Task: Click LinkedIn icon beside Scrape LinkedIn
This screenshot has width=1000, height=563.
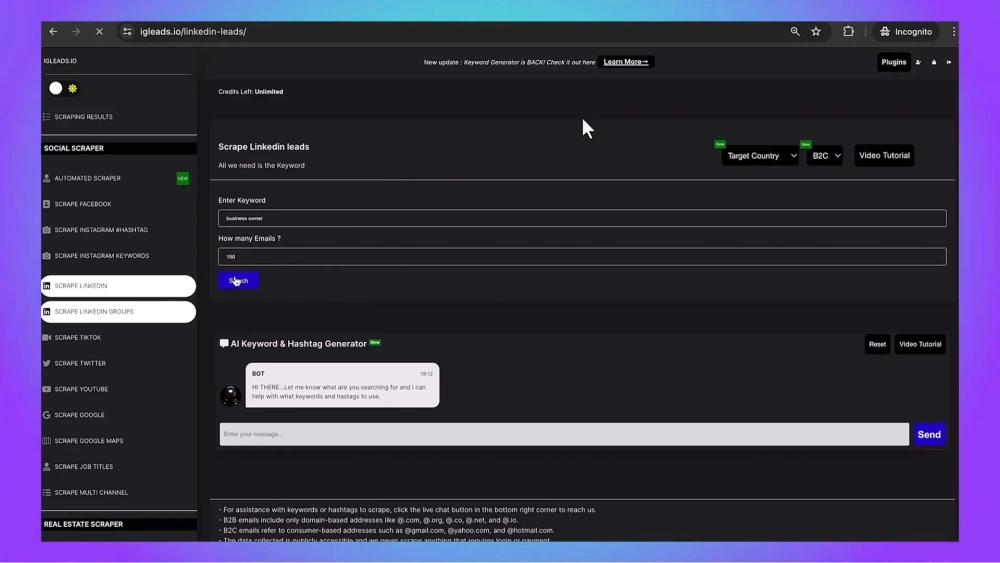Action: pyautogui.click(x=47, y=286)
